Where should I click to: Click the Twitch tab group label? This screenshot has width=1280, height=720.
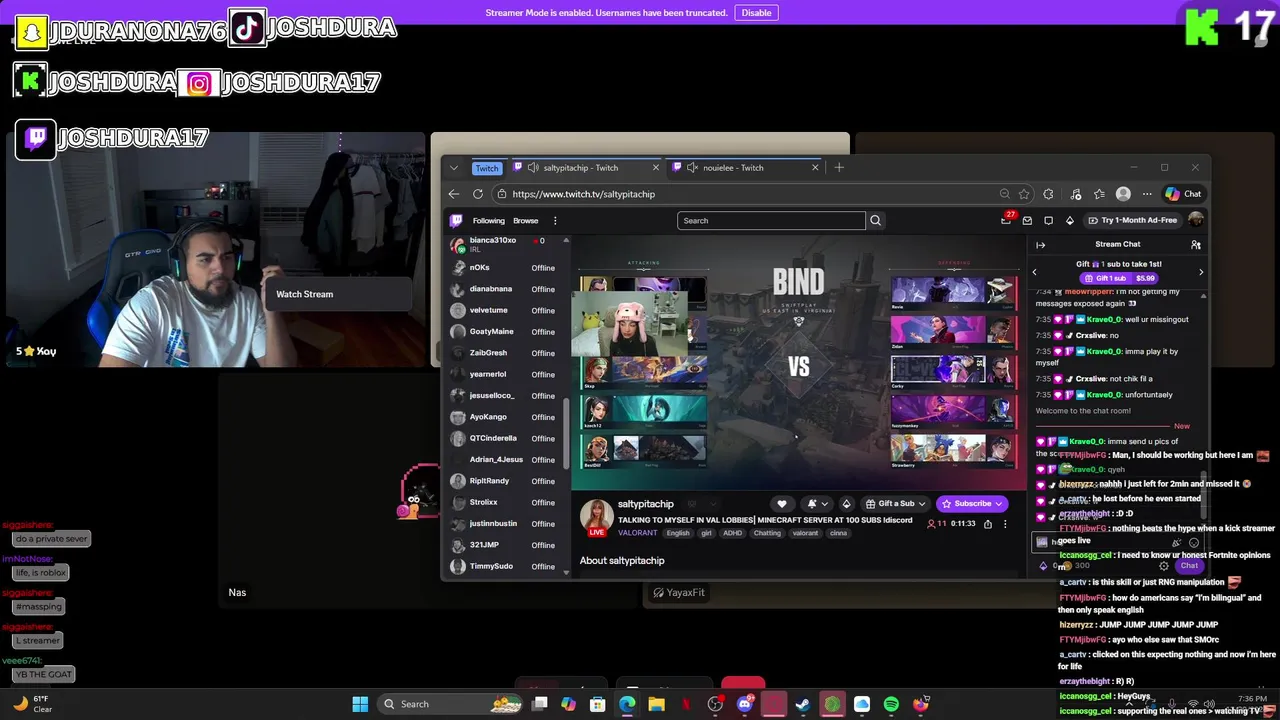pyautogui.click(x=487, y=168)
